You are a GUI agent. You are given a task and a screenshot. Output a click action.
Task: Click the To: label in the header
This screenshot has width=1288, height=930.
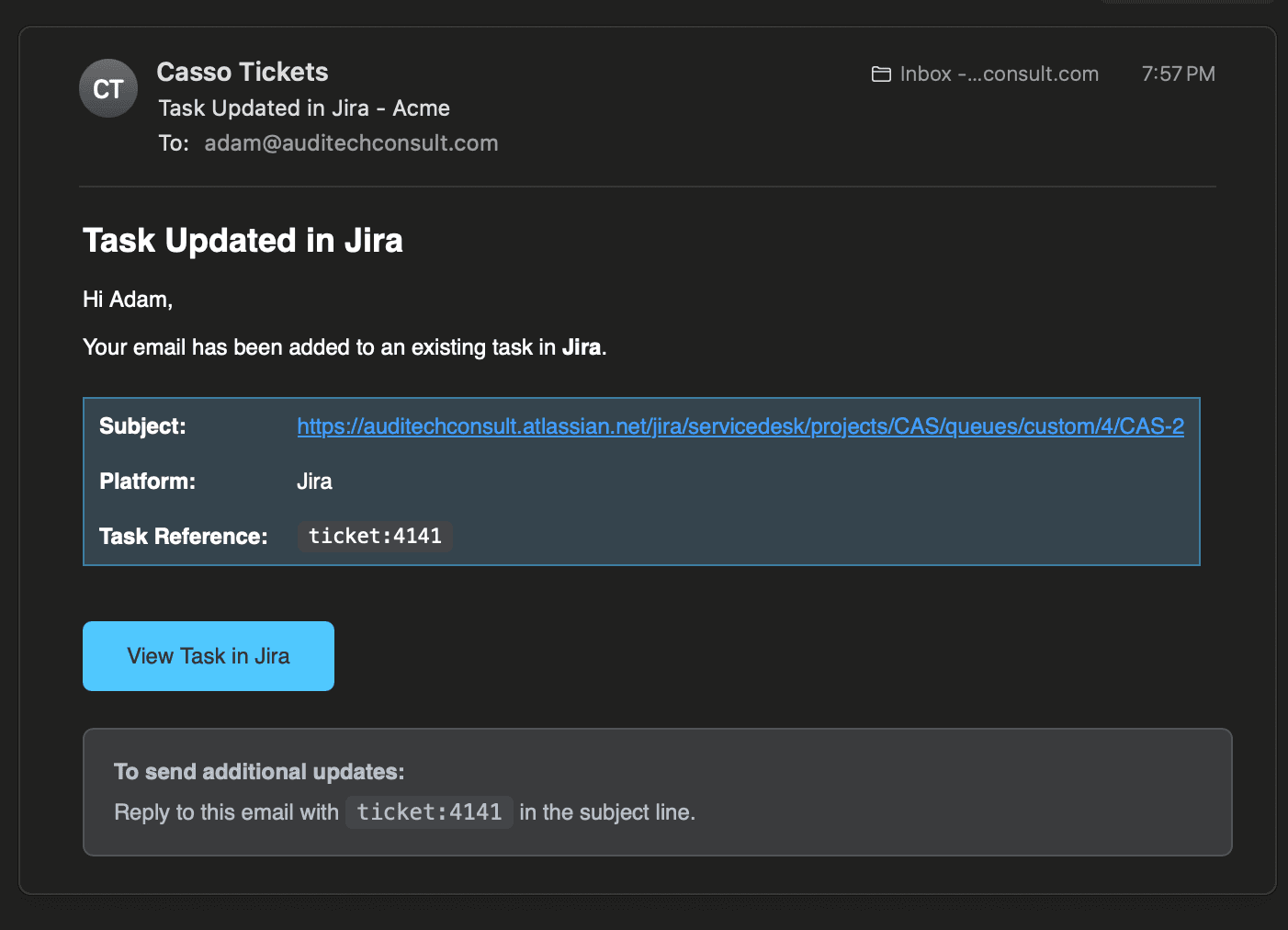175,142
